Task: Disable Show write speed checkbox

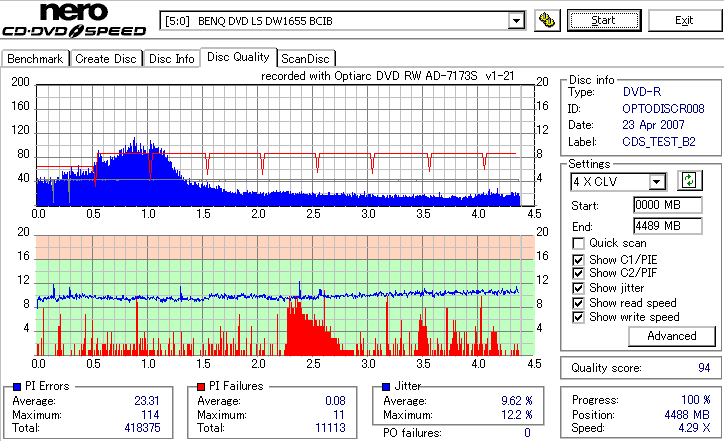Action: [x=578, y=317]
